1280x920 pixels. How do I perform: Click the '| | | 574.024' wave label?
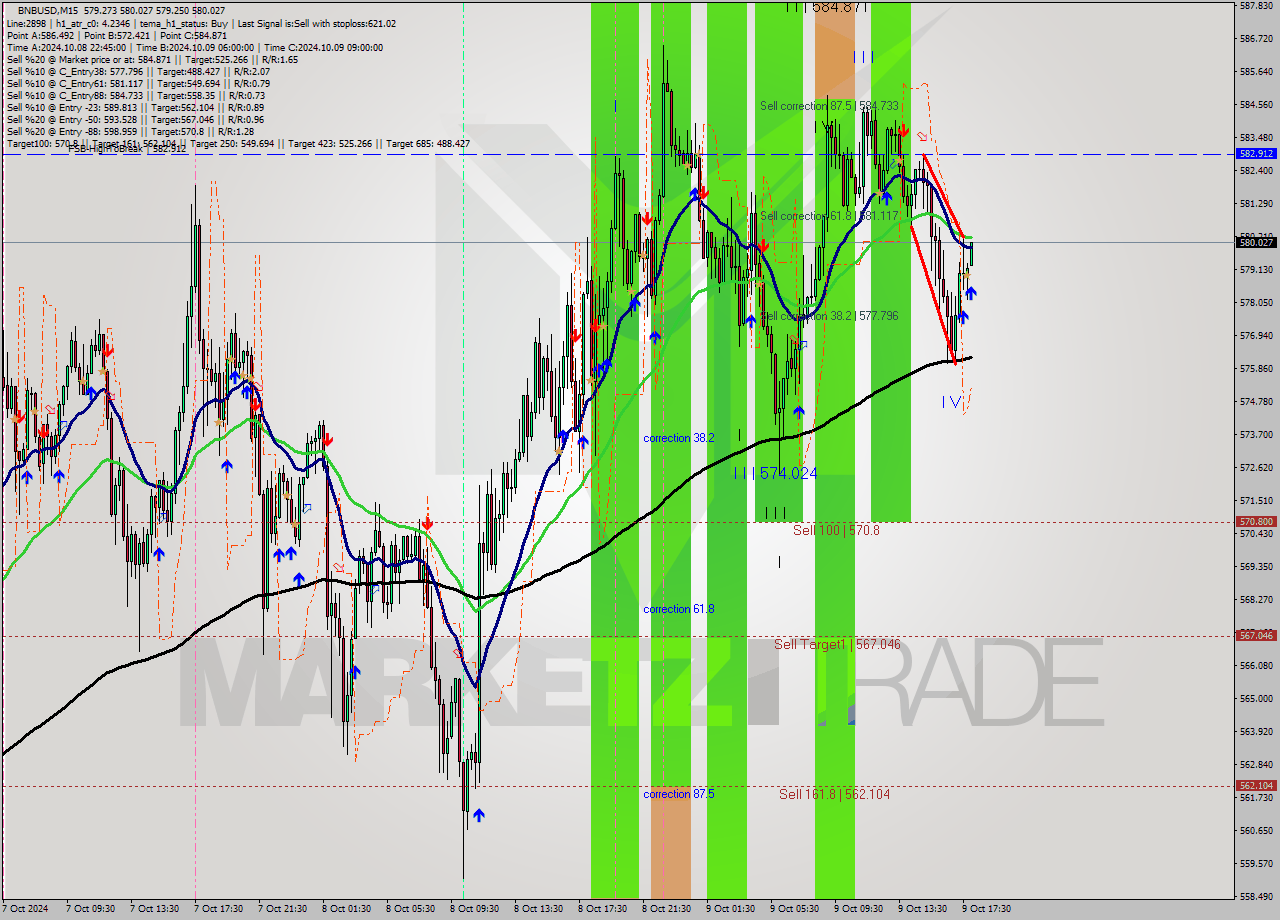pos(776,473)
